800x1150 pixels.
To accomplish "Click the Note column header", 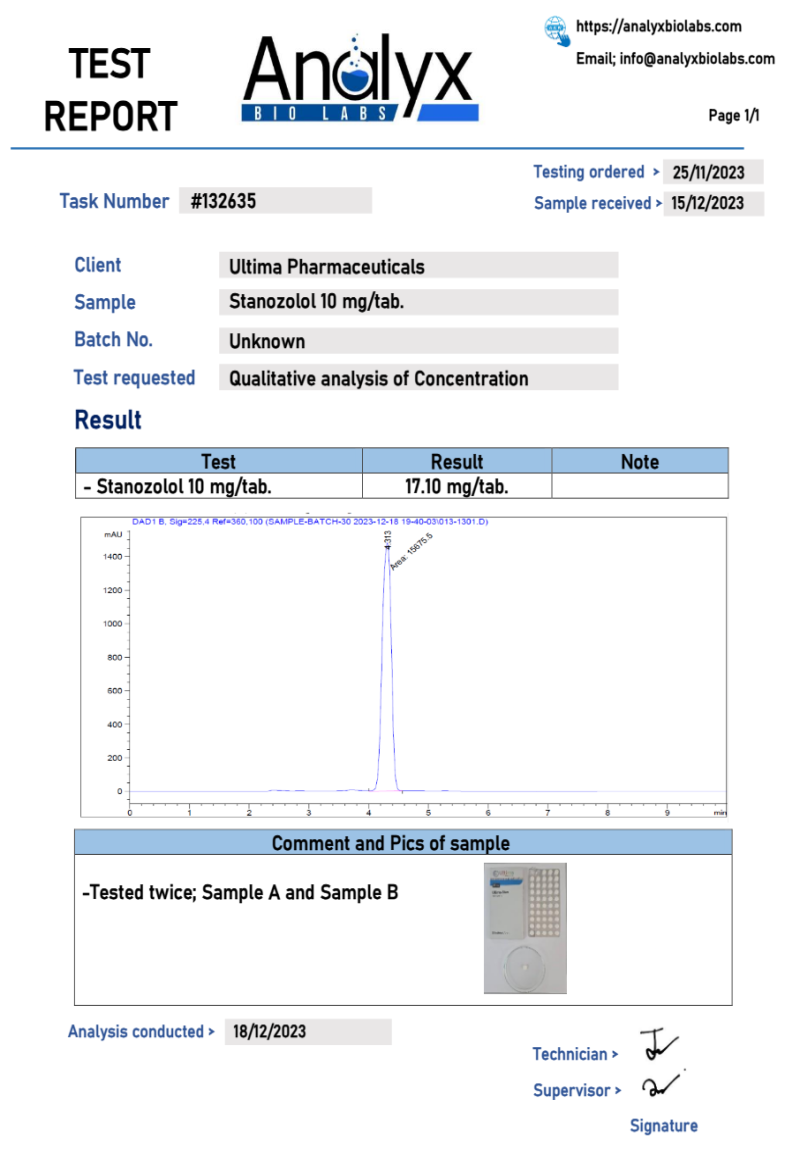I will pos(639,461).
